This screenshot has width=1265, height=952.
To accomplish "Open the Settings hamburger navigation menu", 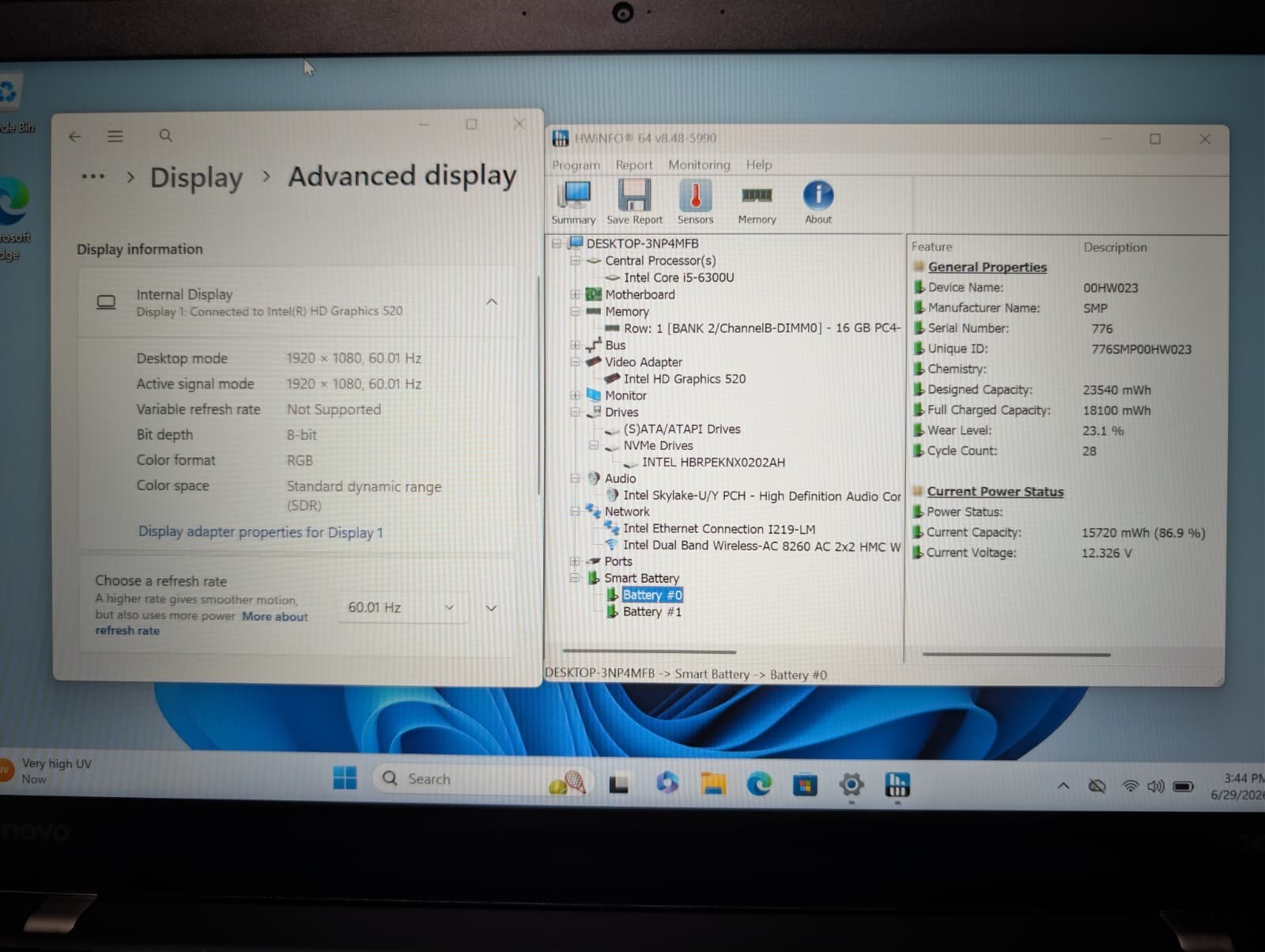I will click(115, 136).
